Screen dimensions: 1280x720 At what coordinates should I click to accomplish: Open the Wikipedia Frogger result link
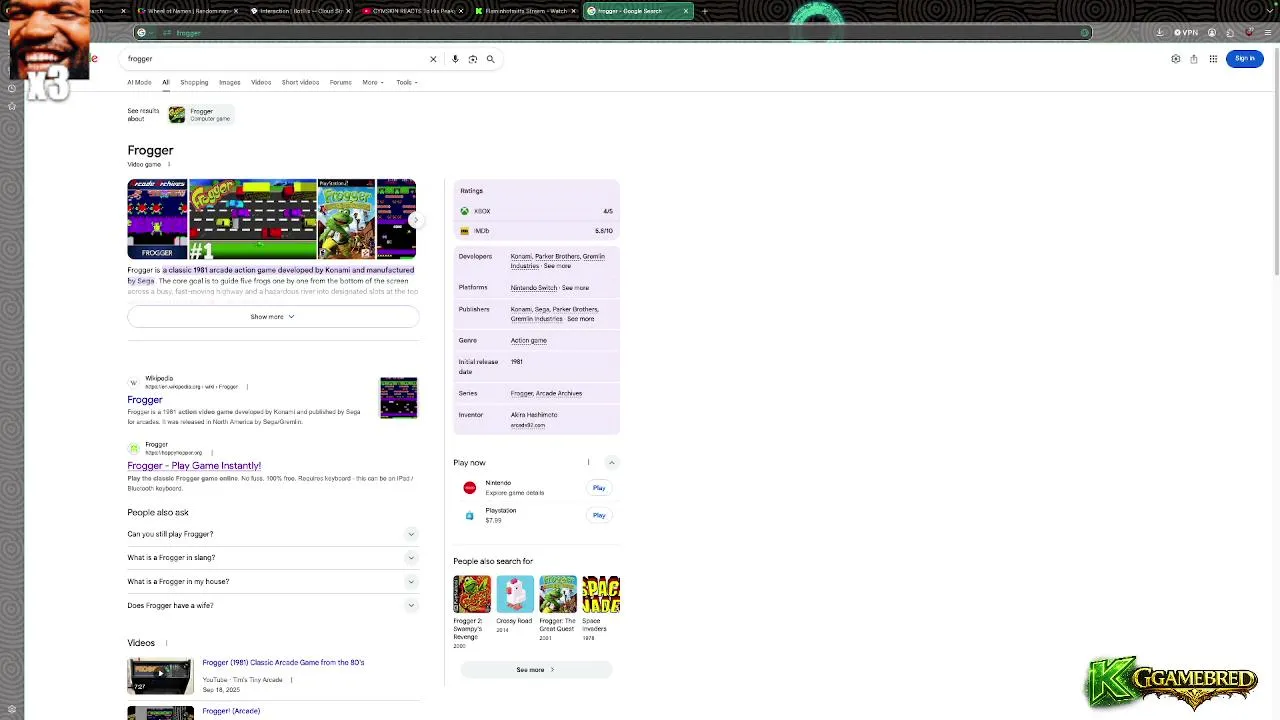145,400
